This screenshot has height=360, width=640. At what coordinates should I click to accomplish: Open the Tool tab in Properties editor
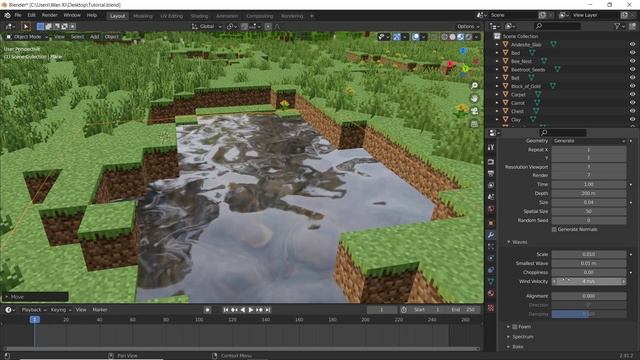[491, 147]
